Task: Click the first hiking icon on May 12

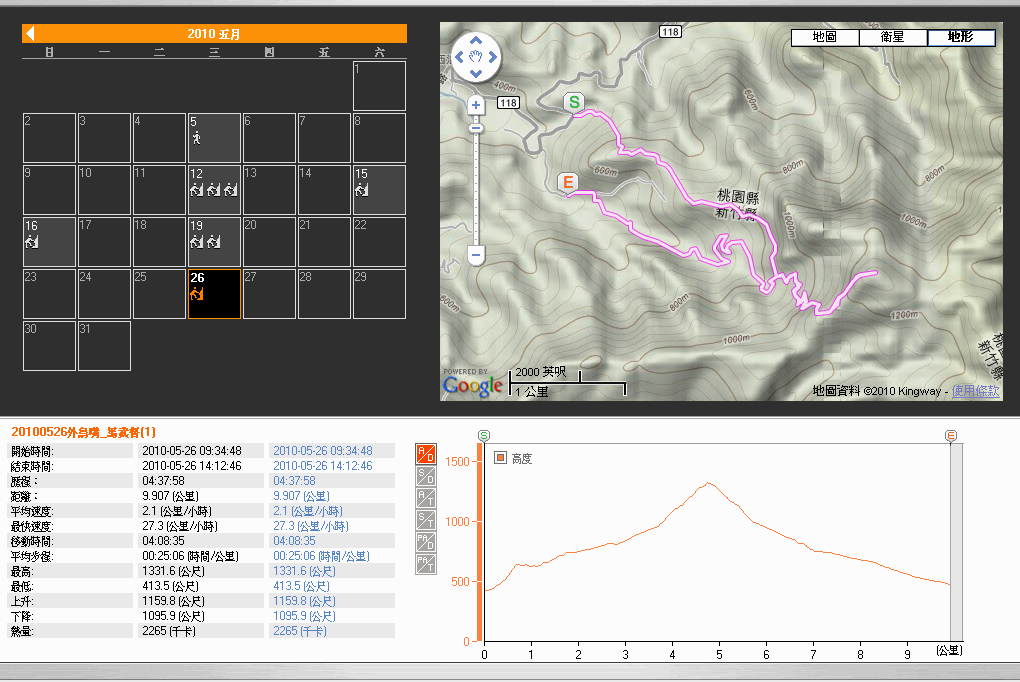Action: coord(196,189)
